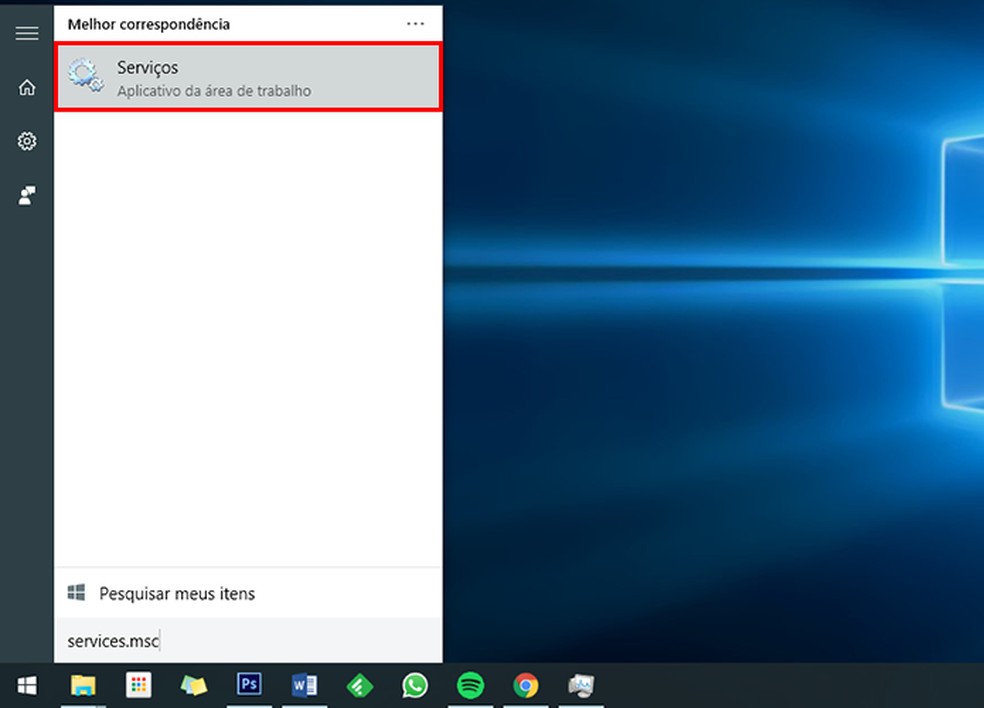Open Photoshop from the taskbar
Image resolution: width=984 pixels, height=708 pixels.
click(x=249, y=685)
